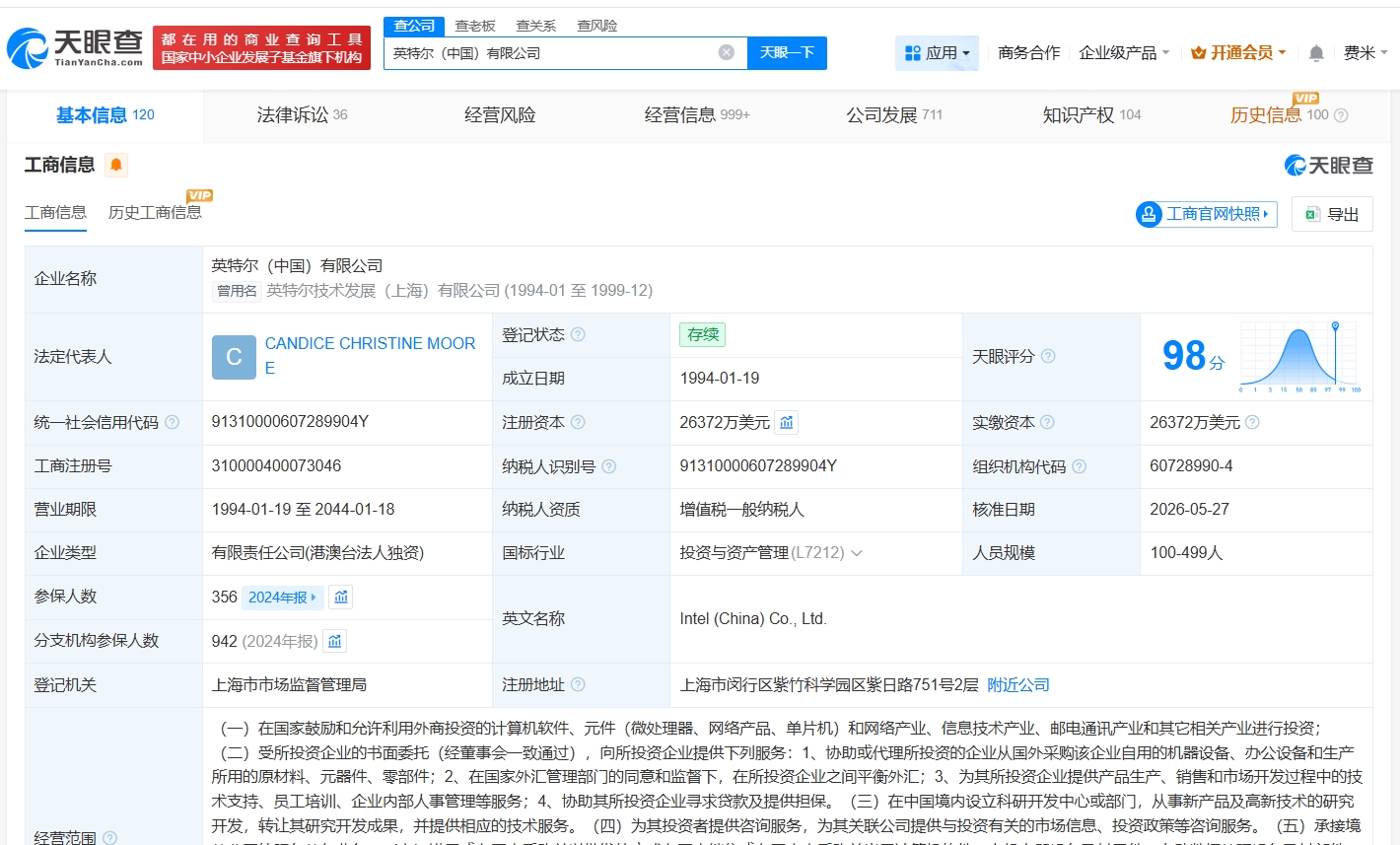Click the help icon next to 纳税人识别号
1400x845 pixels.
pyautogui.click(x=609, y=466)
